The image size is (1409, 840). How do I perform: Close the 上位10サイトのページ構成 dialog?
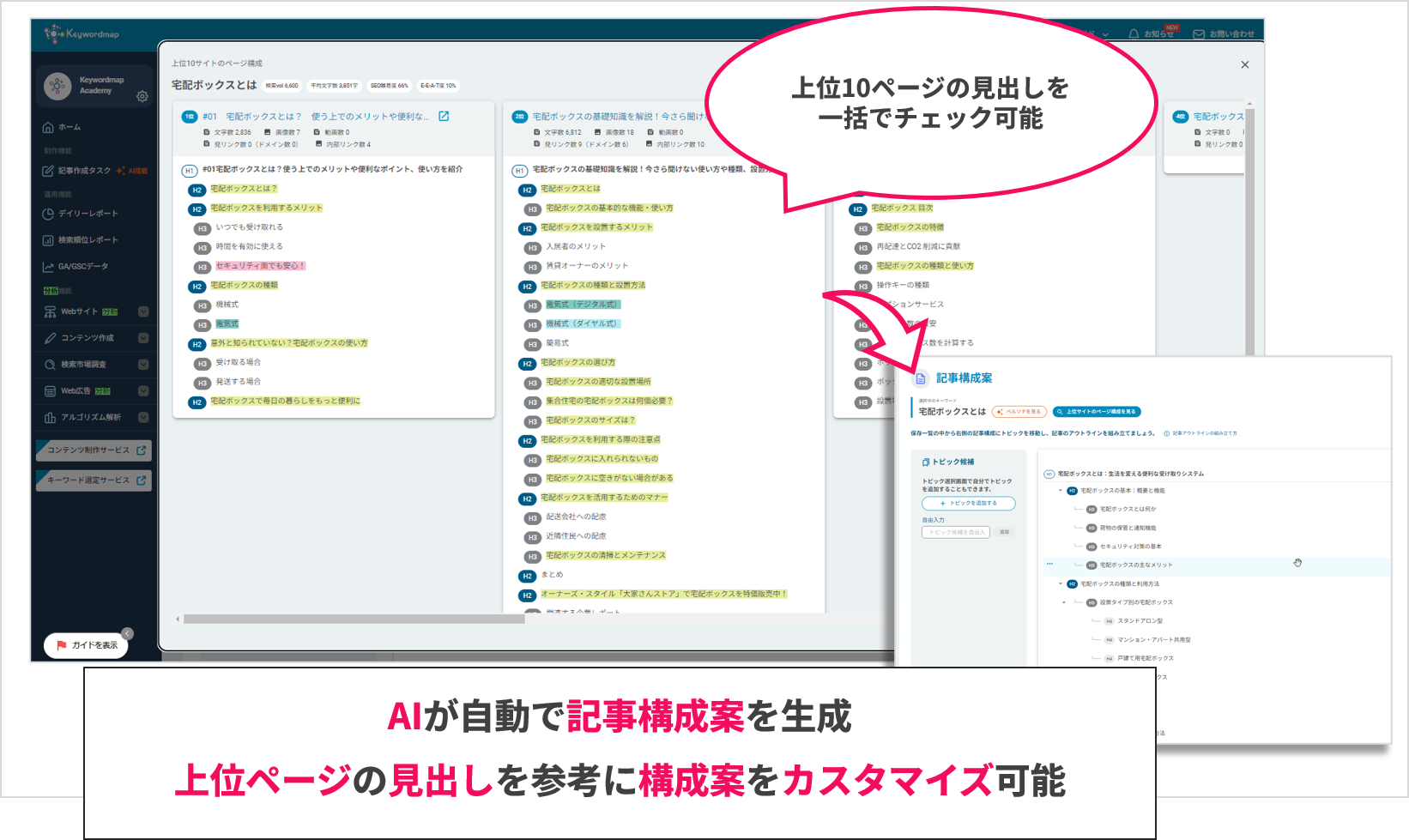pos(1245,64)
